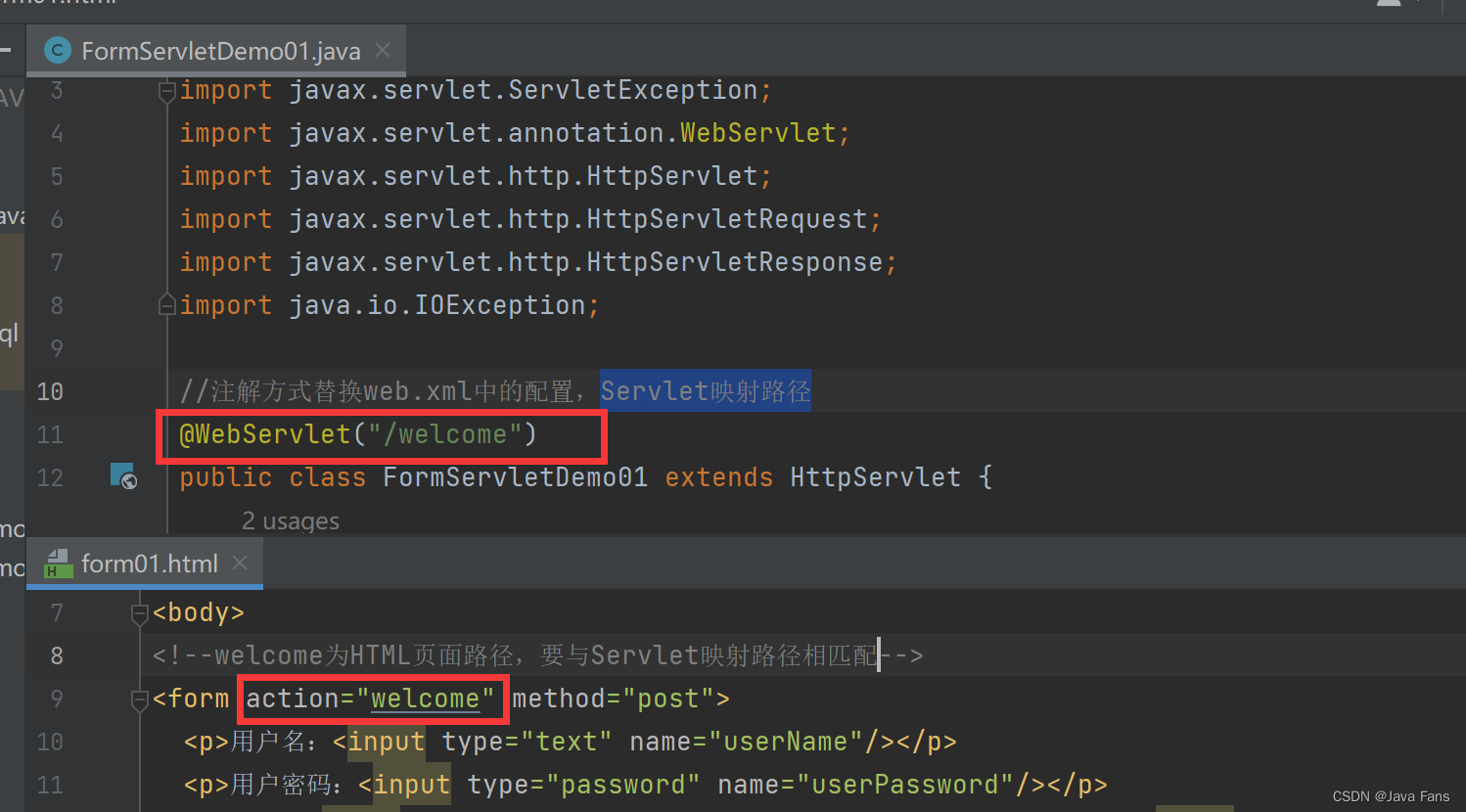Image resolution: width=1466 pixels, height=812 pixels.
Task: Click name="userName" attribute
Action: (747, 742)
